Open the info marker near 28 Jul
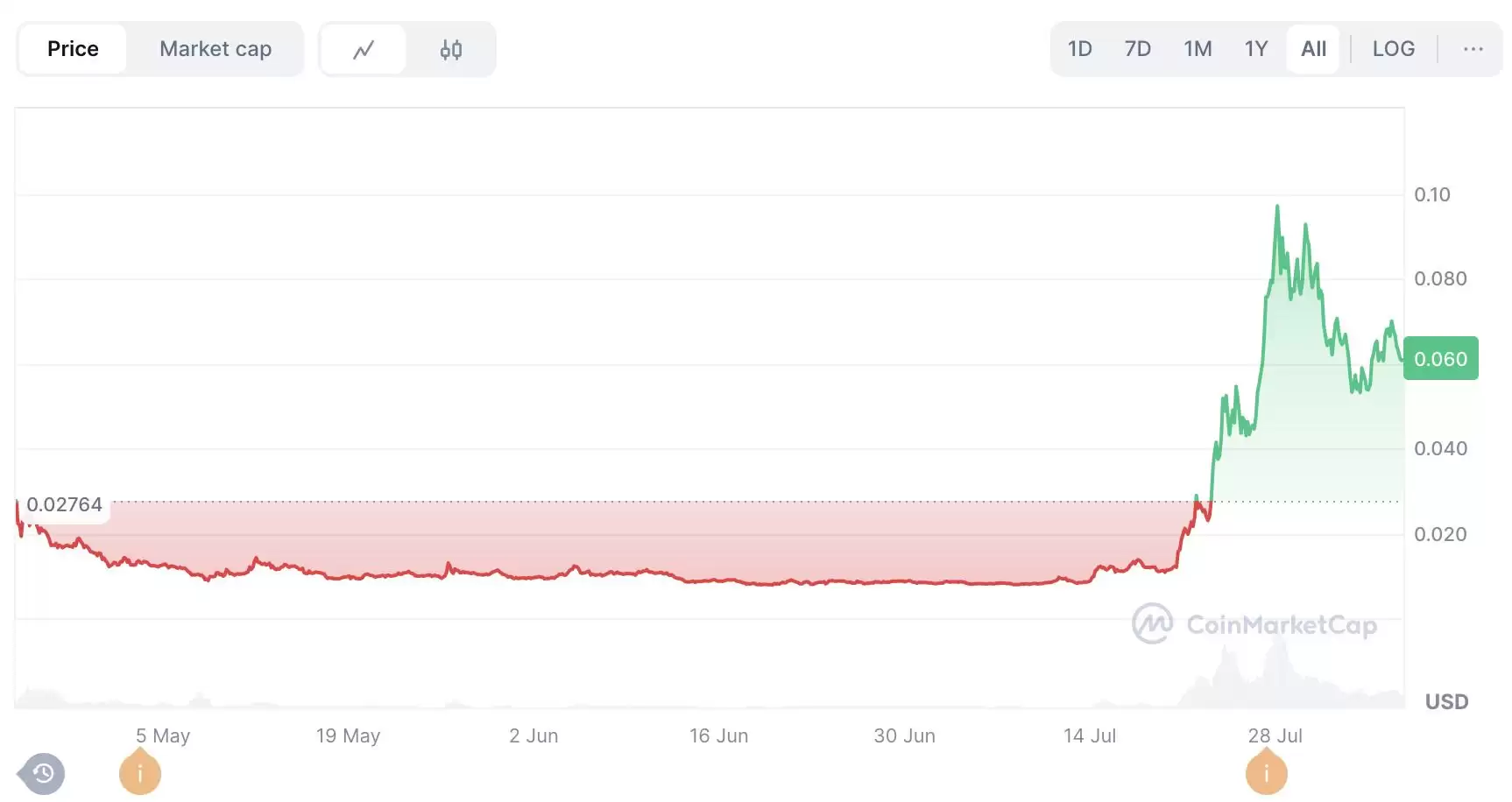Image resolution: width=1512 pixels, height=802 pixels. (1266, 774)
